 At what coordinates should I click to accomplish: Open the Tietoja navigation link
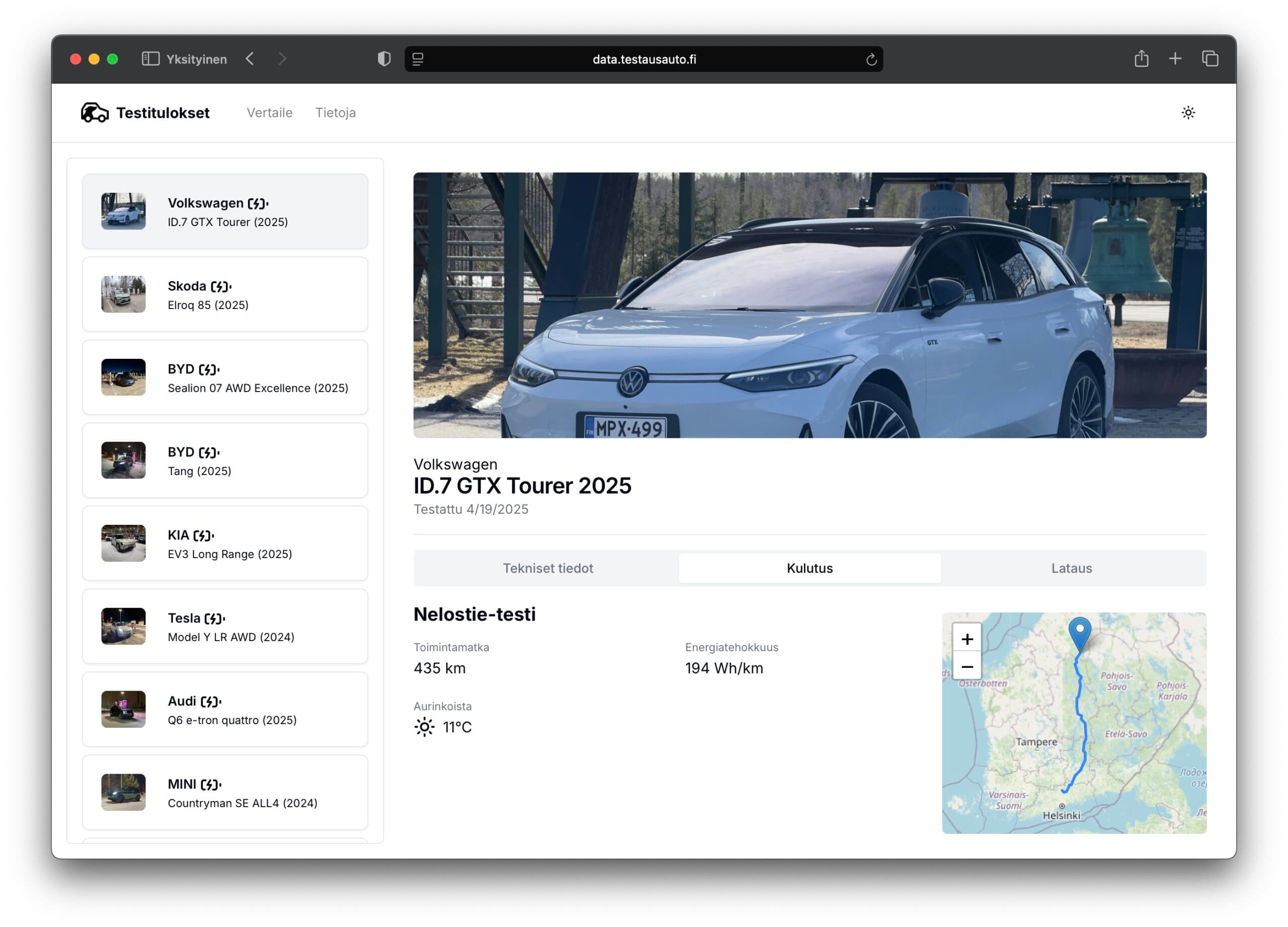(x=336, y=112)
